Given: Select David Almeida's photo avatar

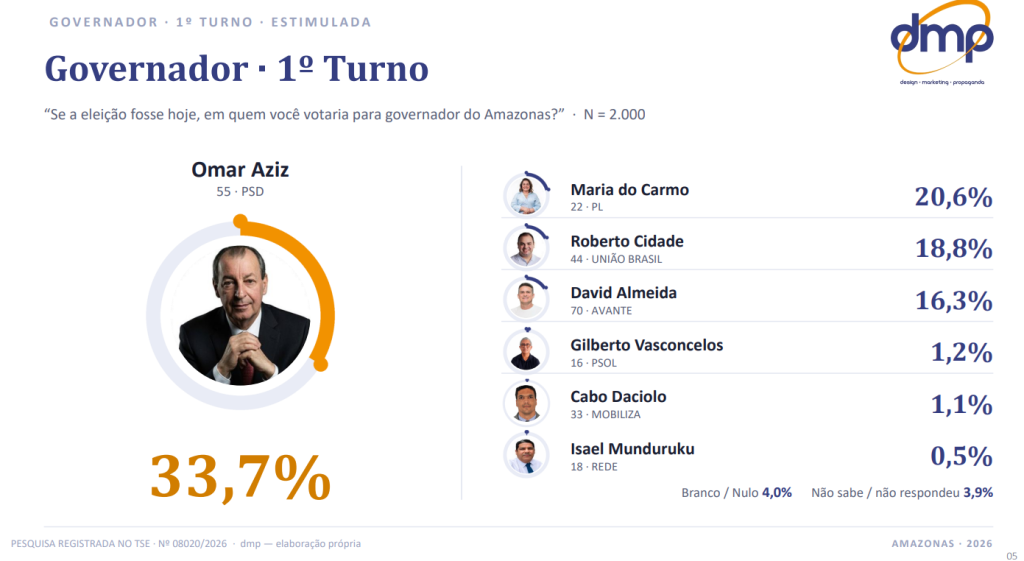Looking at the screenshot, I should click(526, 299).
